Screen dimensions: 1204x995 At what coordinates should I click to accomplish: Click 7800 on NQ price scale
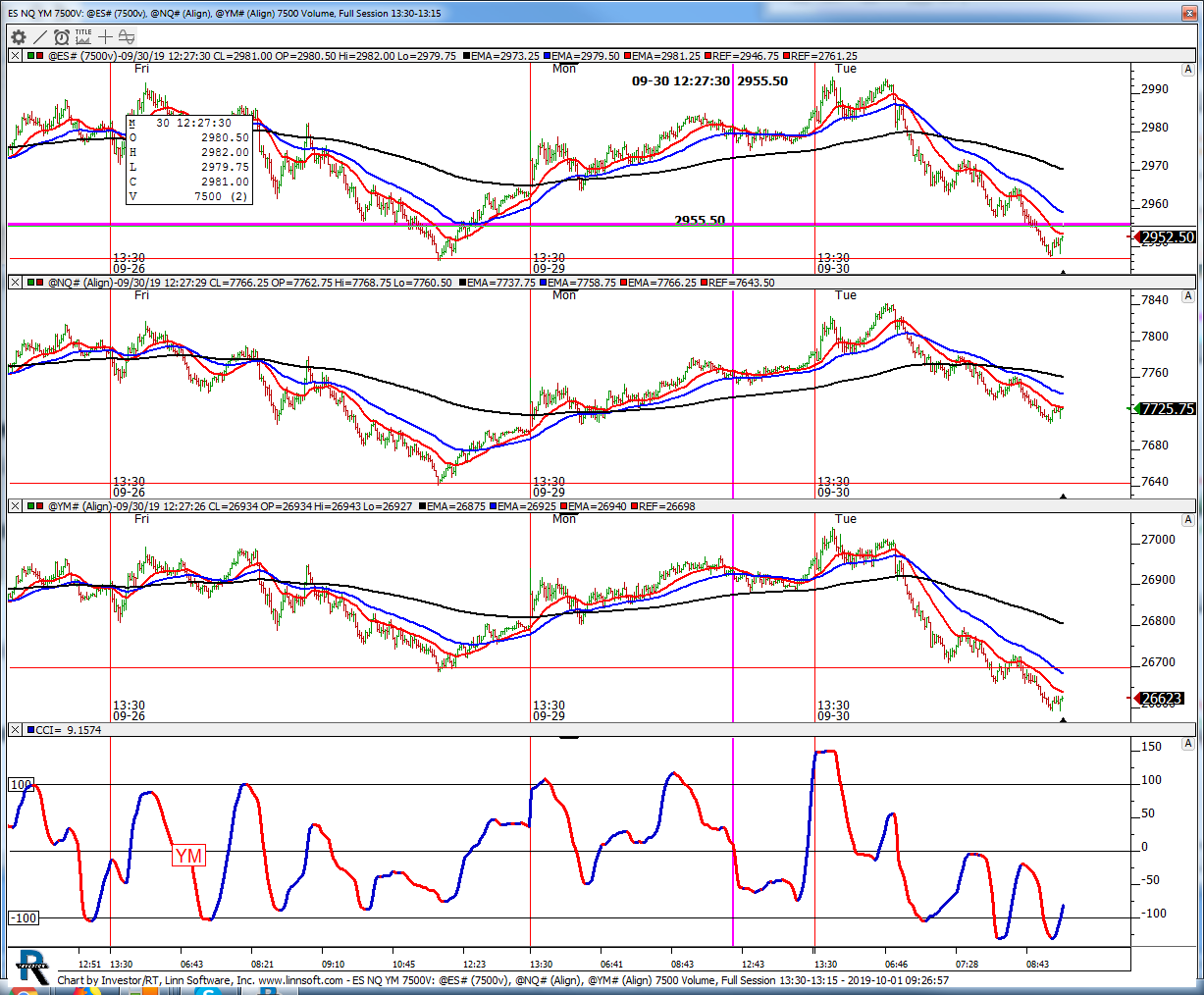(1155, 336)
